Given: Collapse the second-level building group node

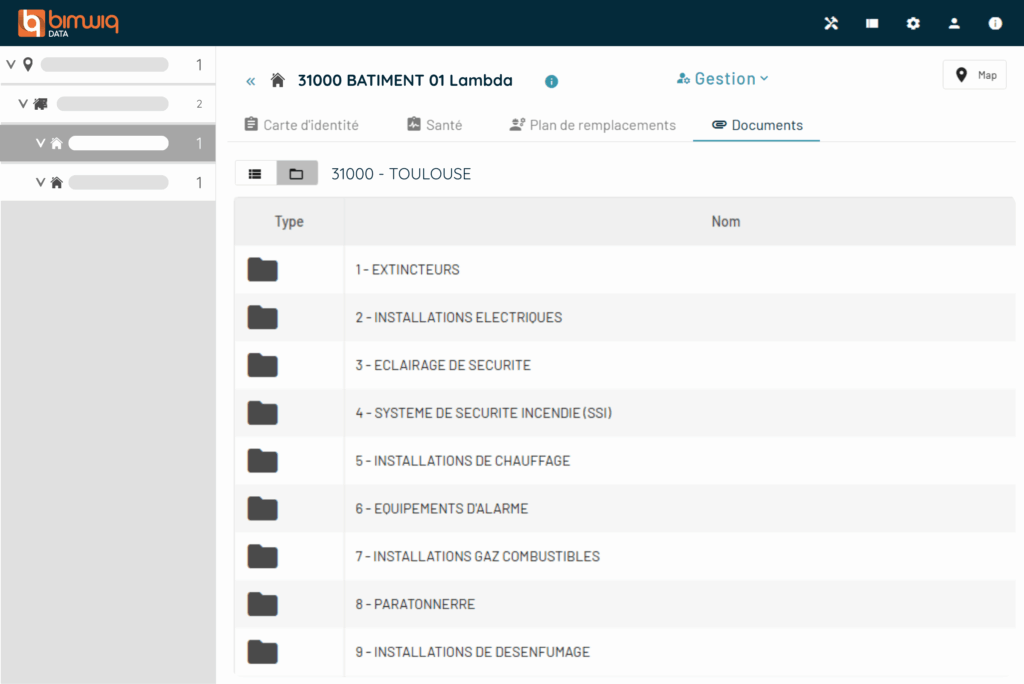Looking at the screenshot, I should pos(23,104).
